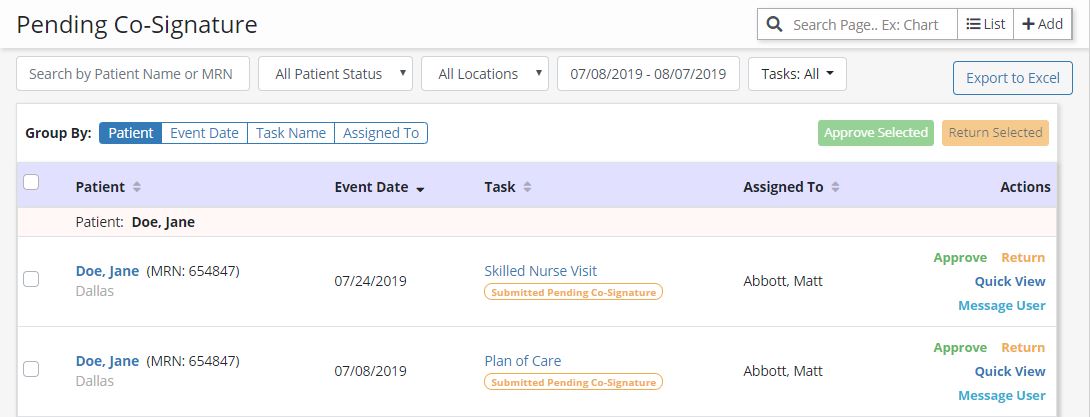Open the All Patient Status dropdown

335,74
